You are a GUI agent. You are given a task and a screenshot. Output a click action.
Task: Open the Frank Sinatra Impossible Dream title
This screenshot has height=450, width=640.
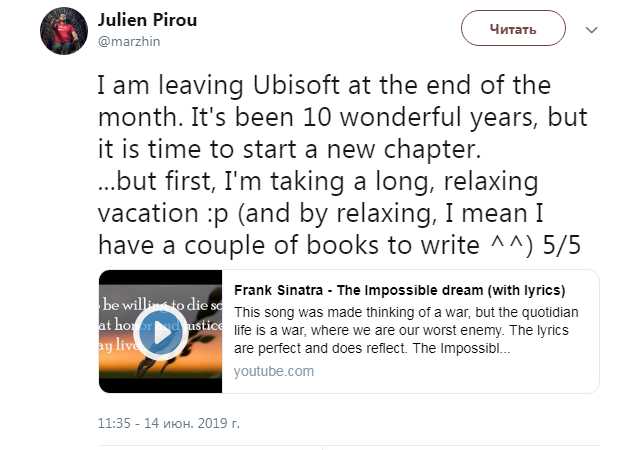click(x=399, y=291)
